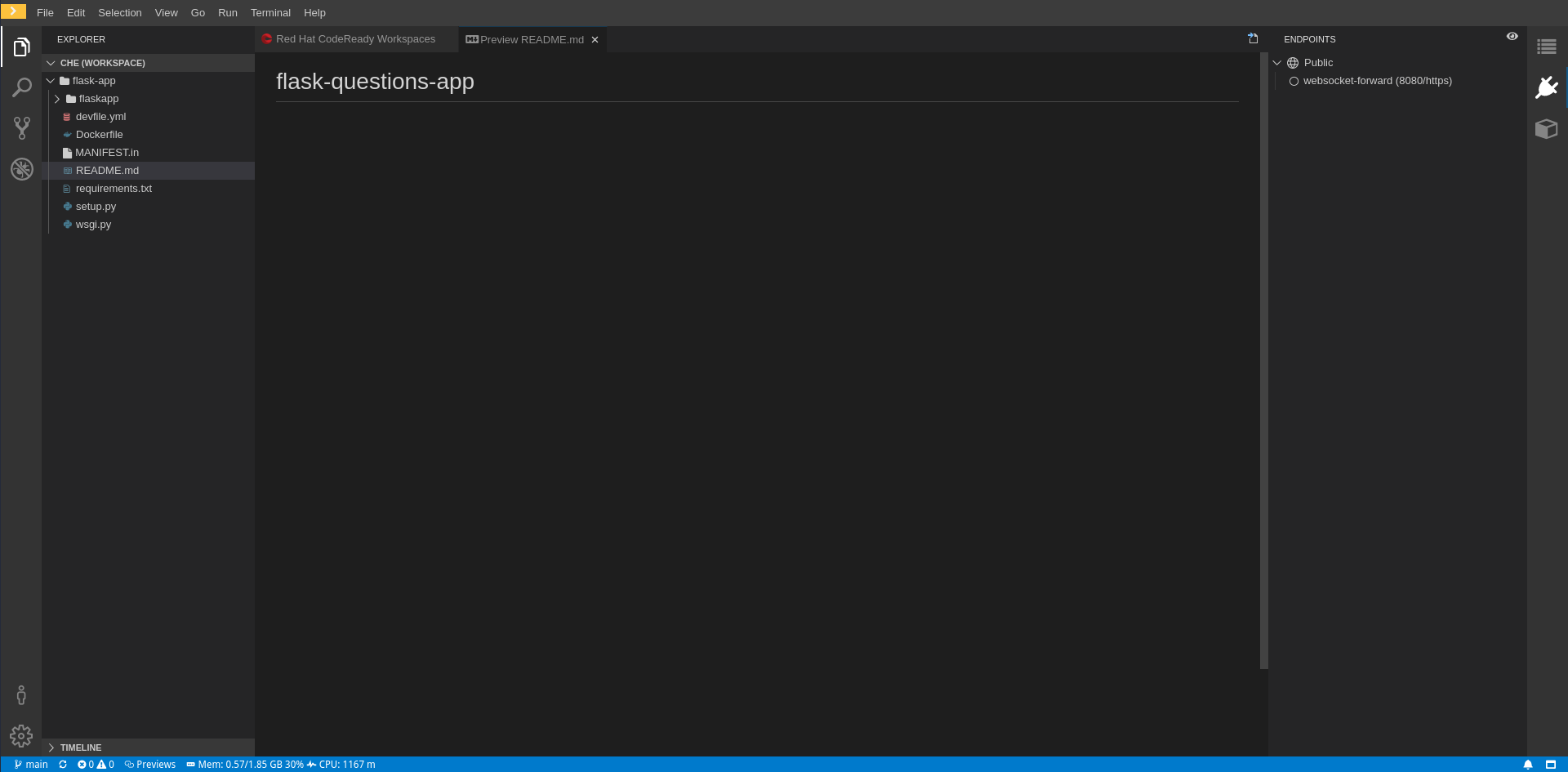Click the main branch indicator in status bar

coord(31,765)
